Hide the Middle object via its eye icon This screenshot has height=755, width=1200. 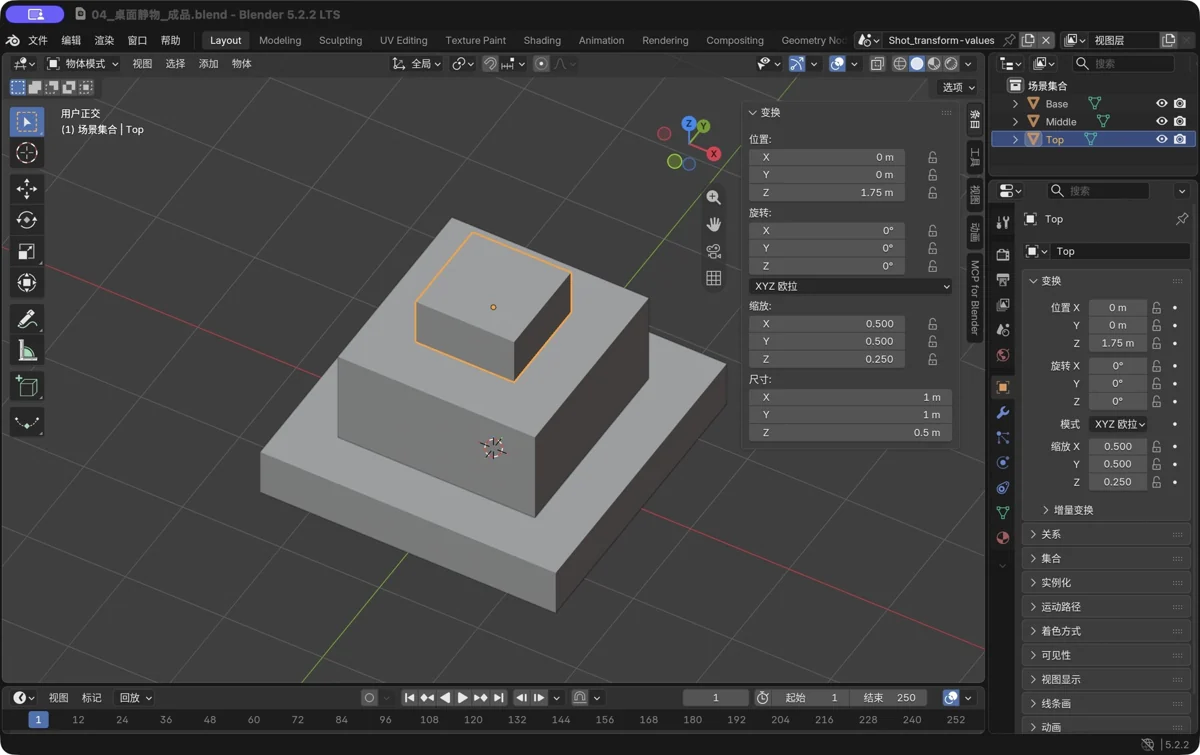[x=1161, y=122]
